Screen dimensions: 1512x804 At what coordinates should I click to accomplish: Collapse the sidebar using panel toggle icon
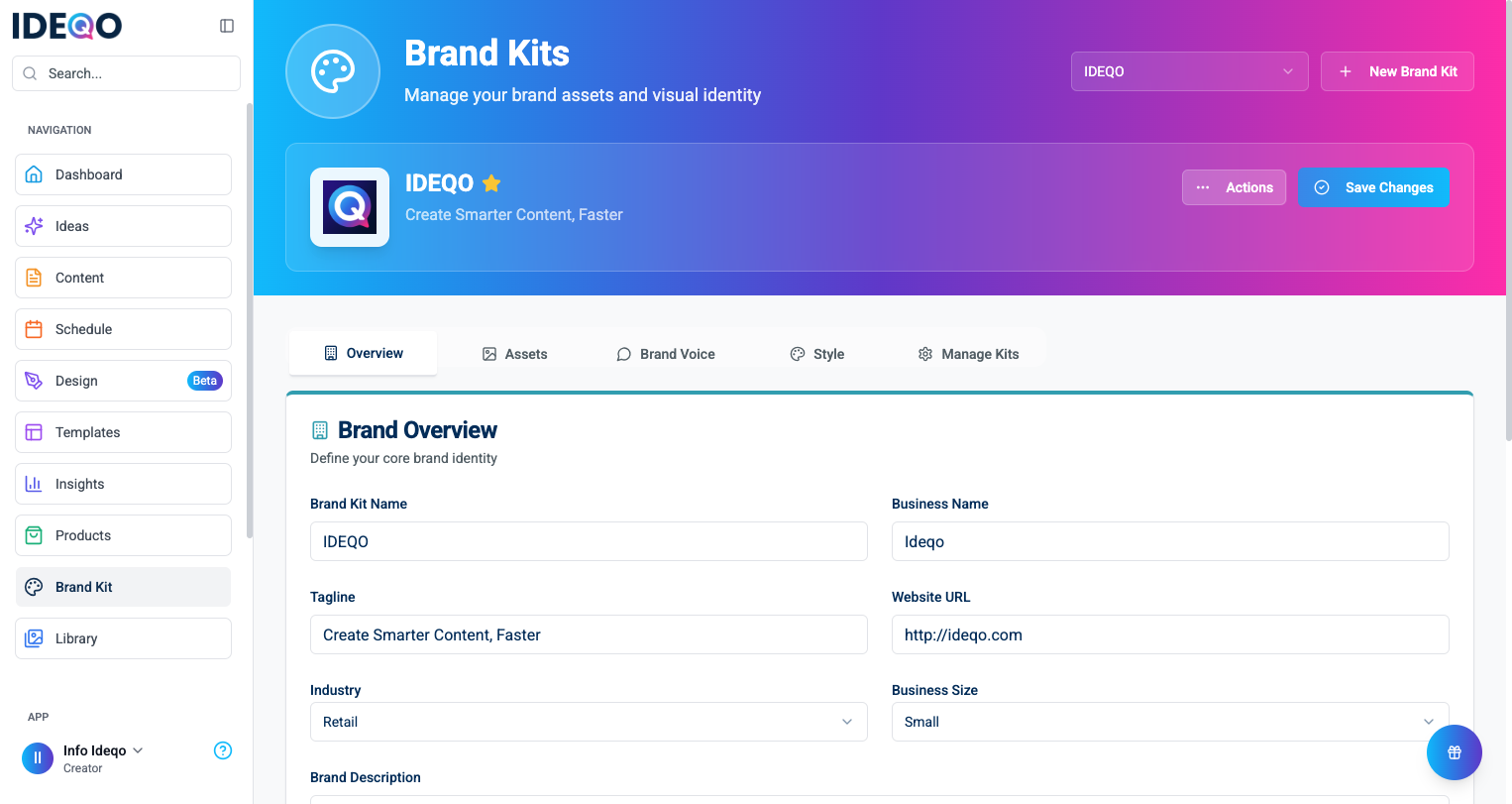(227, 25)
